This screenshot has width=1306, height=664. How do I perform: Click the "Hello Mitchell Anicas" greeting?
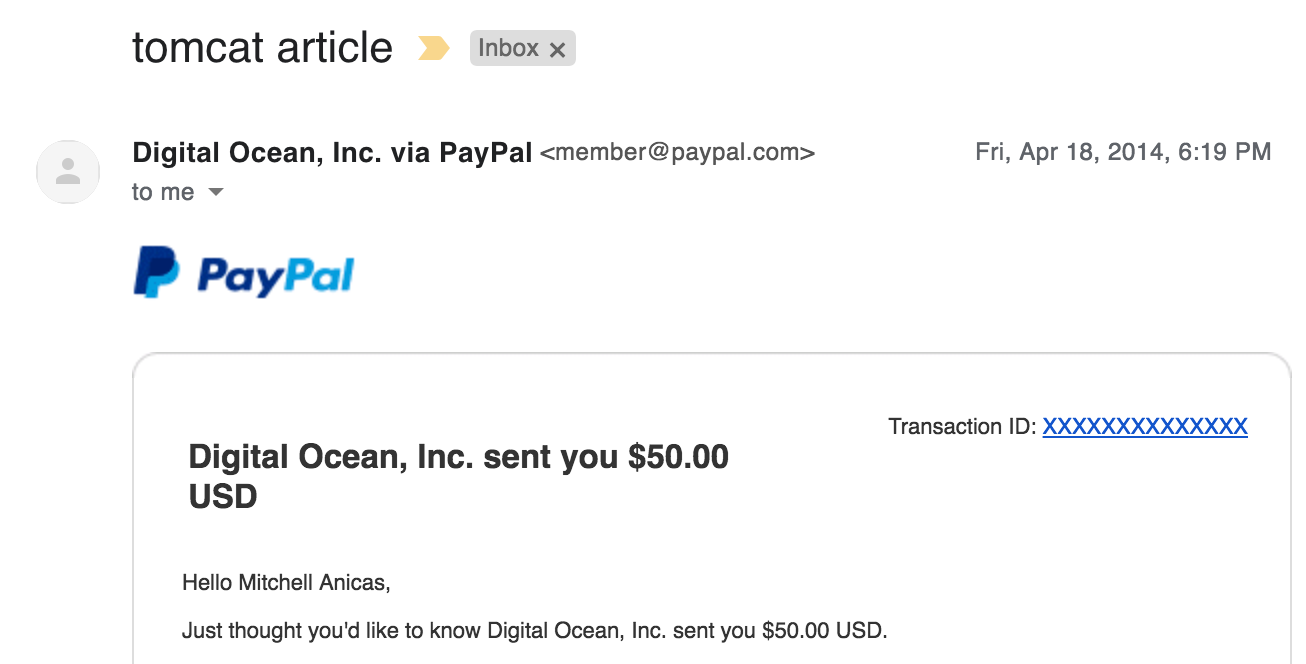[285, 582]
